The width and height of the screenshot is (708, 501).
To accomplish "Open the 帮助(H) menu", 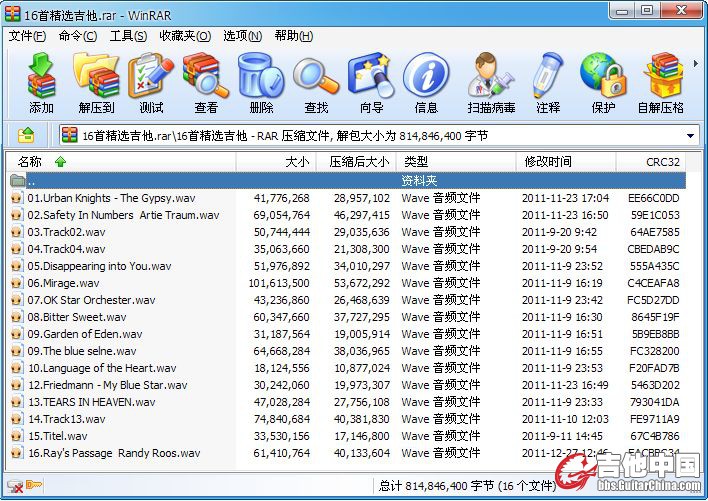I will (294, 36).
